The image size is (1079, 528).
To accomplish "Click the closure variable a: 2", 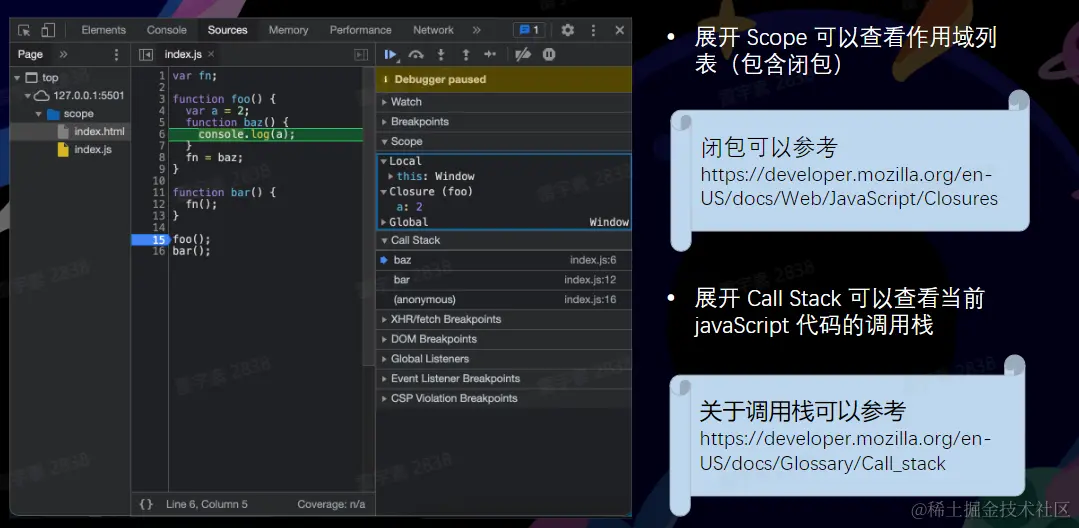I will pyautogui.click(x=409, y=207).
